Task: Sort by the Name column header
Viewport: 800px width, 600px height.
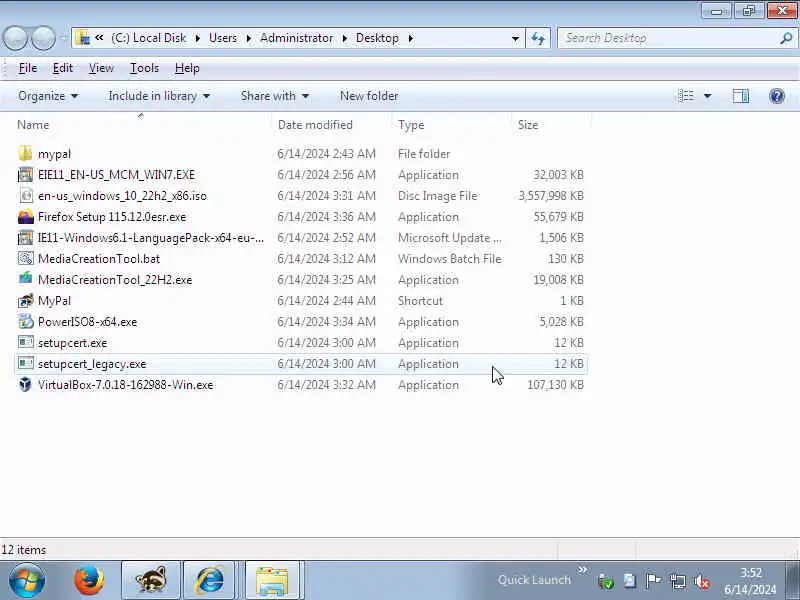Action: (143, 125)
